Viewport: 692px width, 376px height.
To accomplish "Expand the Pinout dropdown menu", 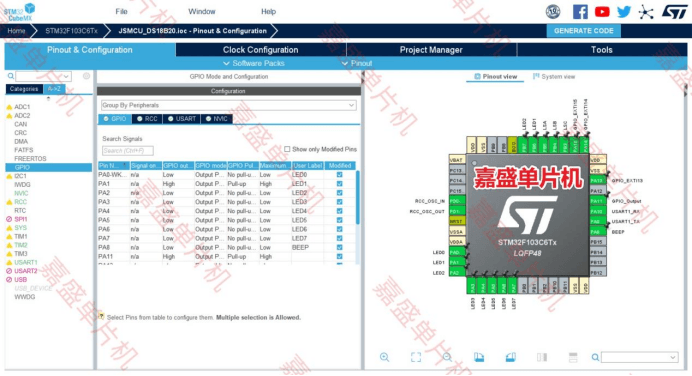I will (357, 64).
